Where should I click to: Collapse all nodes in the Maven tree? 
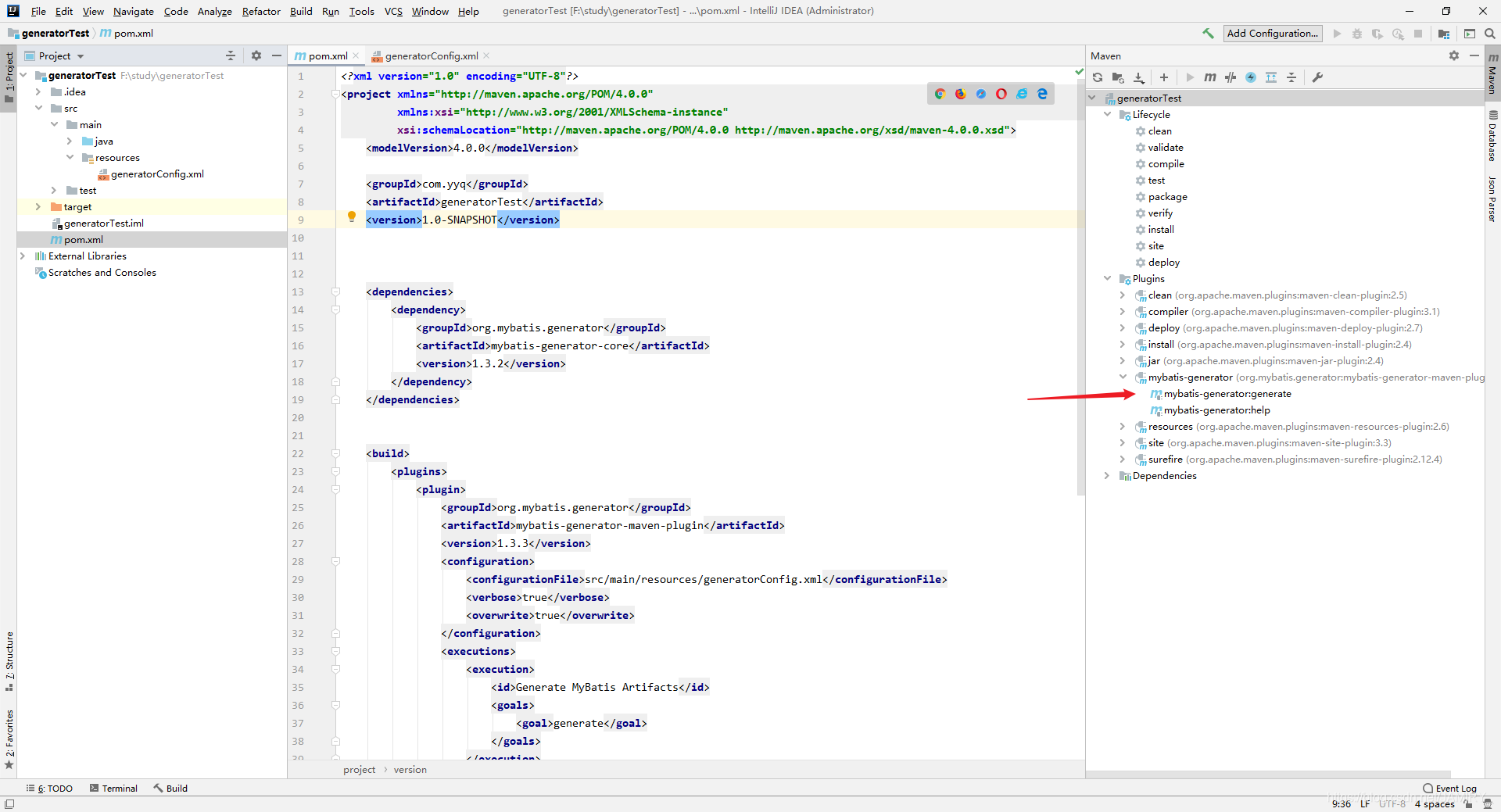1291,77
